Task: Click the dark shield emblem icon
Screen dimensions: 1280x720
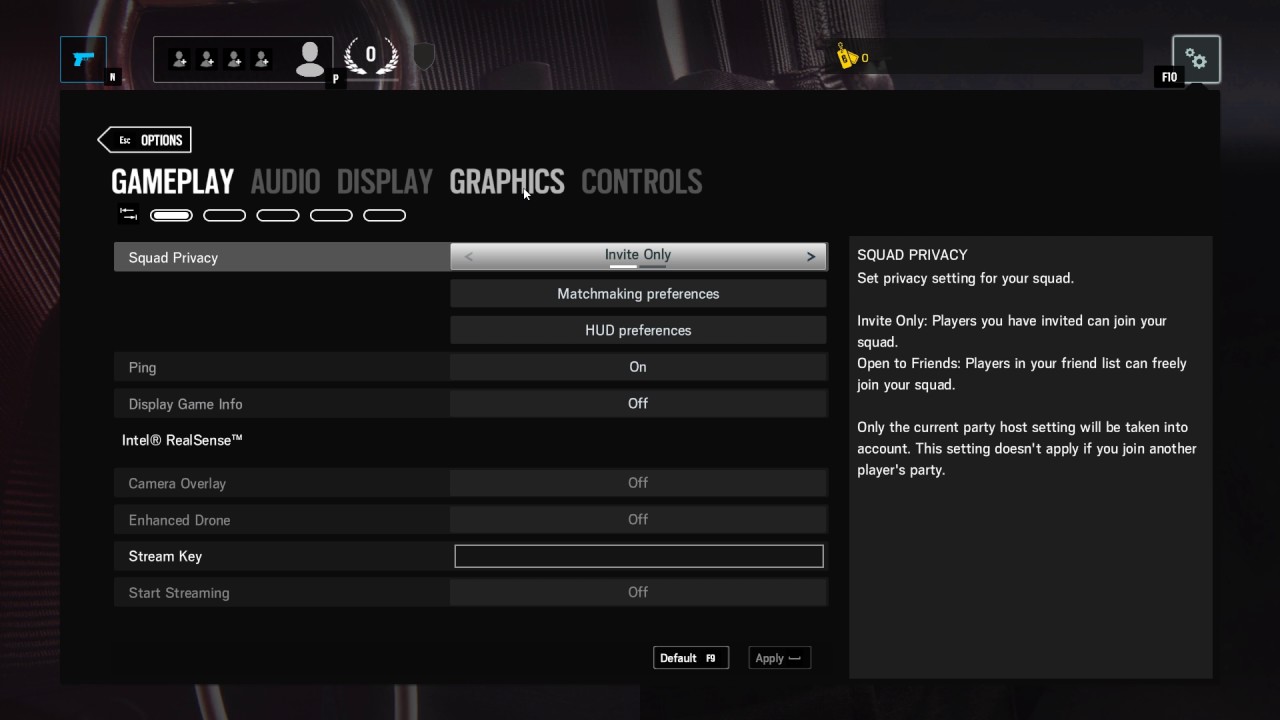Action: point(424,57)
